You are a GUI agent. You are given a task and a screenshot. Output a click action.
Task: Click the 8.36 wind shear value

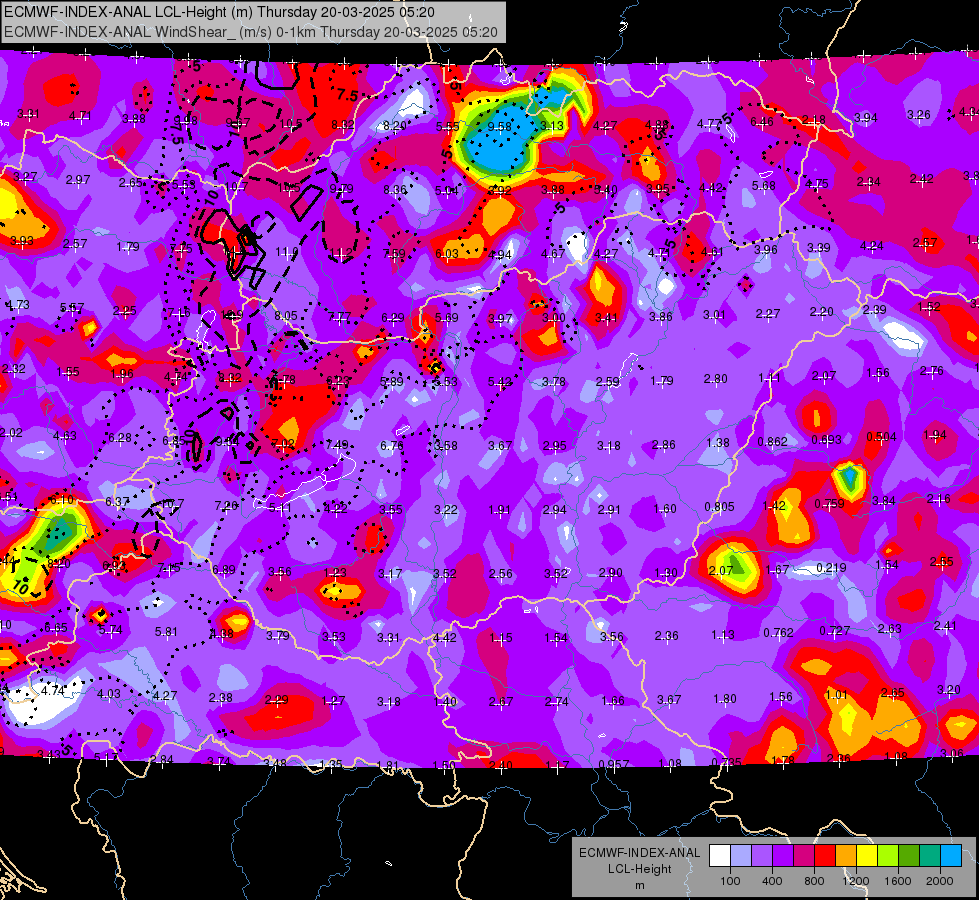(x=395, y=189)
